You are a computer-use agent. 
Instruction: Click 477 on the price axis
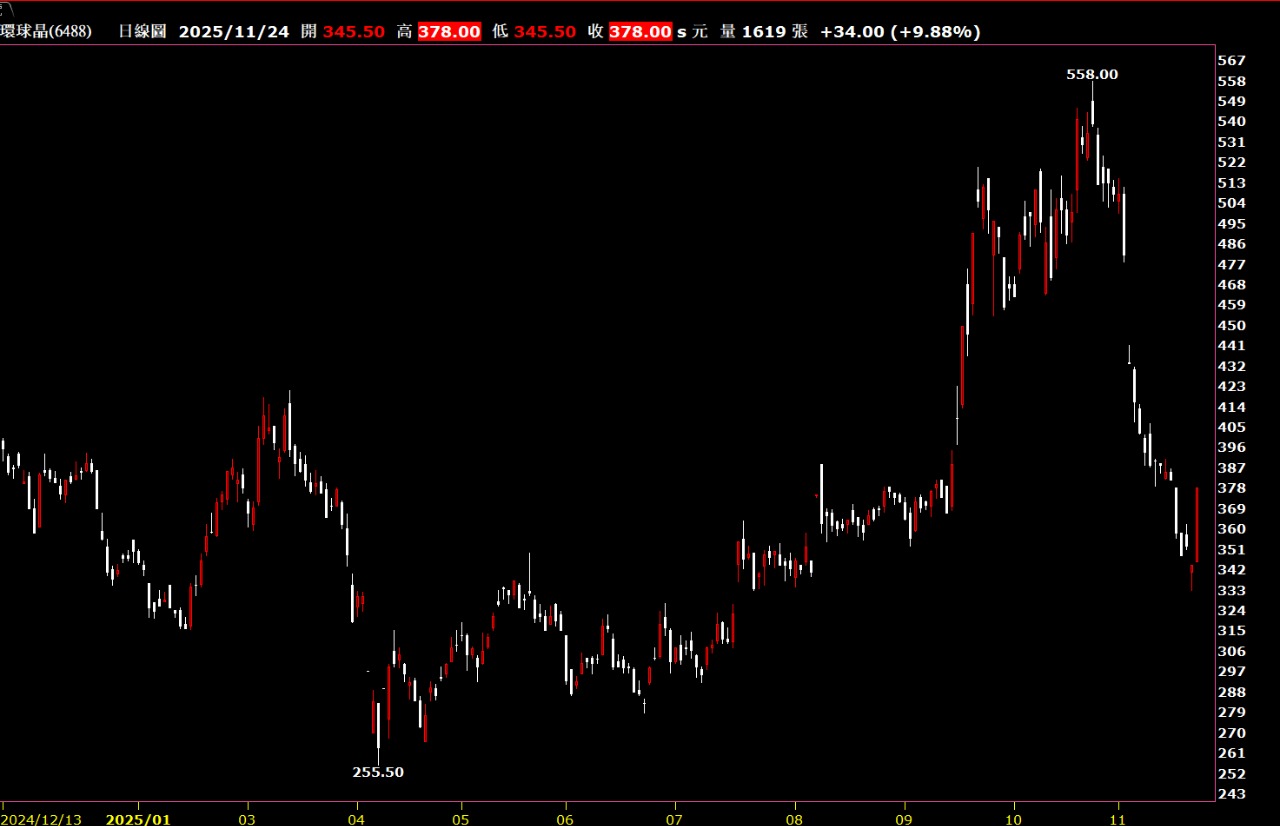coord(1232,264)
